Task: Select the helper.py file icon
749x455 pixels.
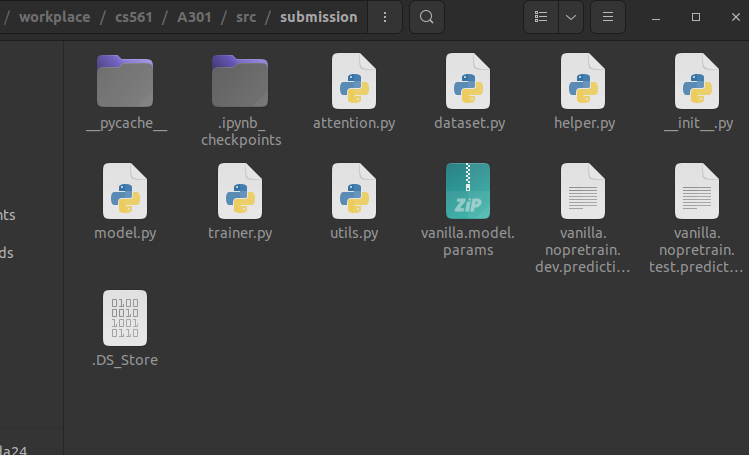Action: point(583,81)
